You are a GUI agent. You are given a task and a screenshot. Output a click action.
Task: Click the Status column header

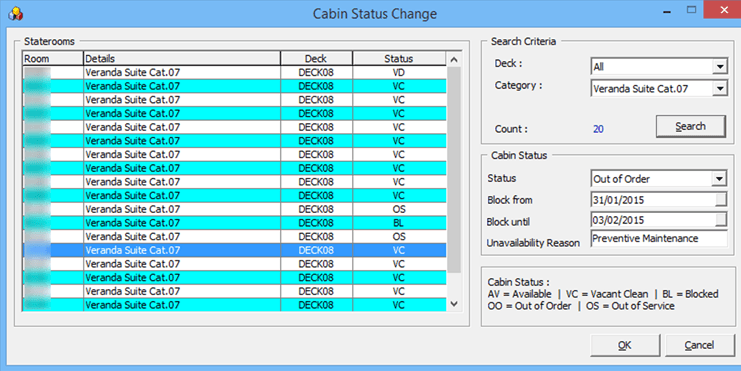399,59
